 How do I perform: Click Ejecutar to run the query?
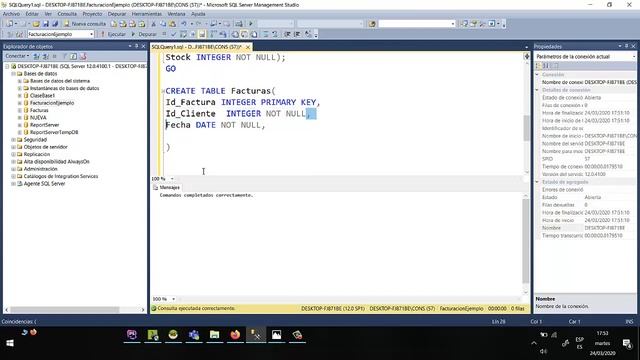(113, 34)
